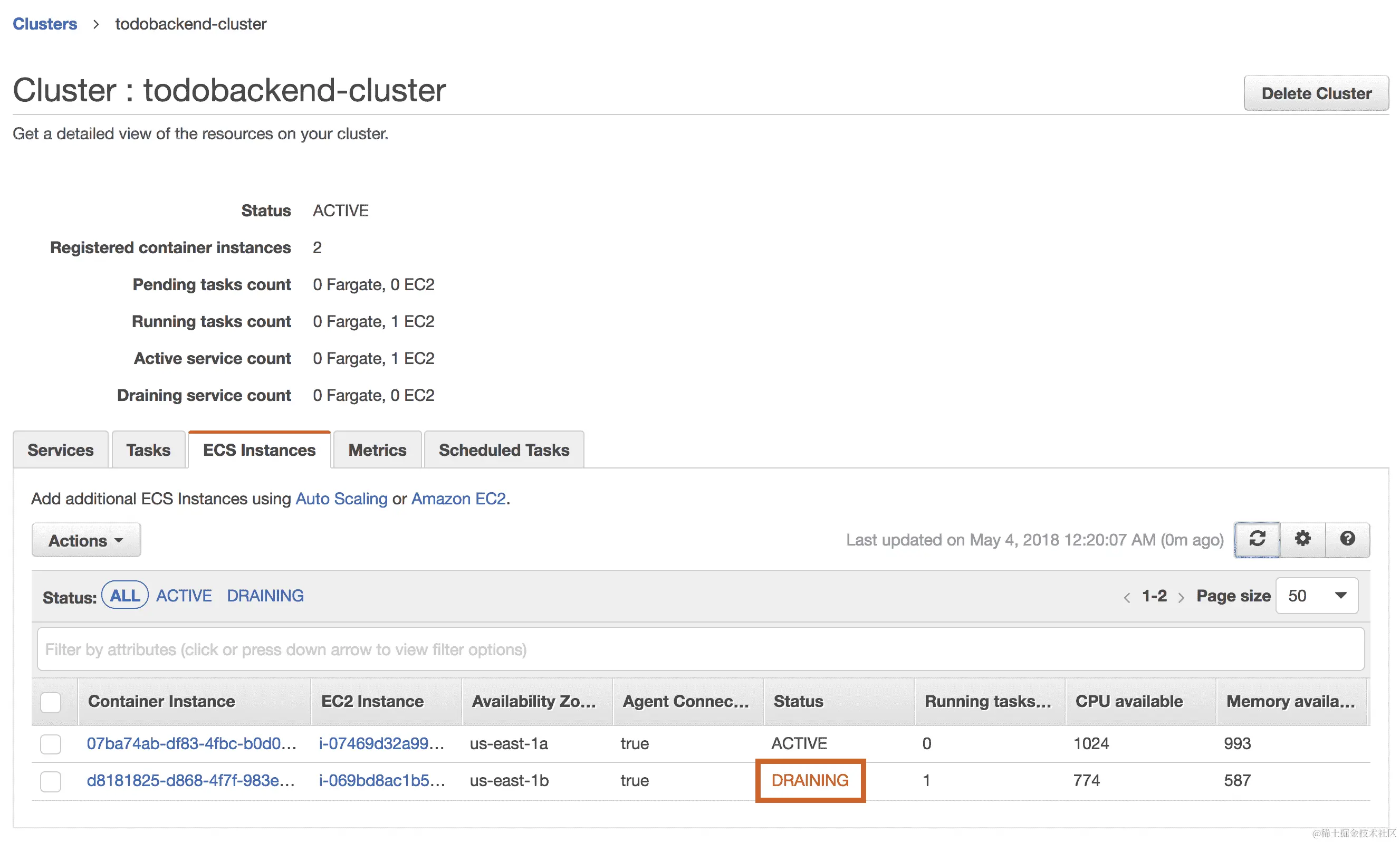Open table settings gear icon
Image resolution: width=1400 pixels, height=842 pixels.
click(1302, 539)
